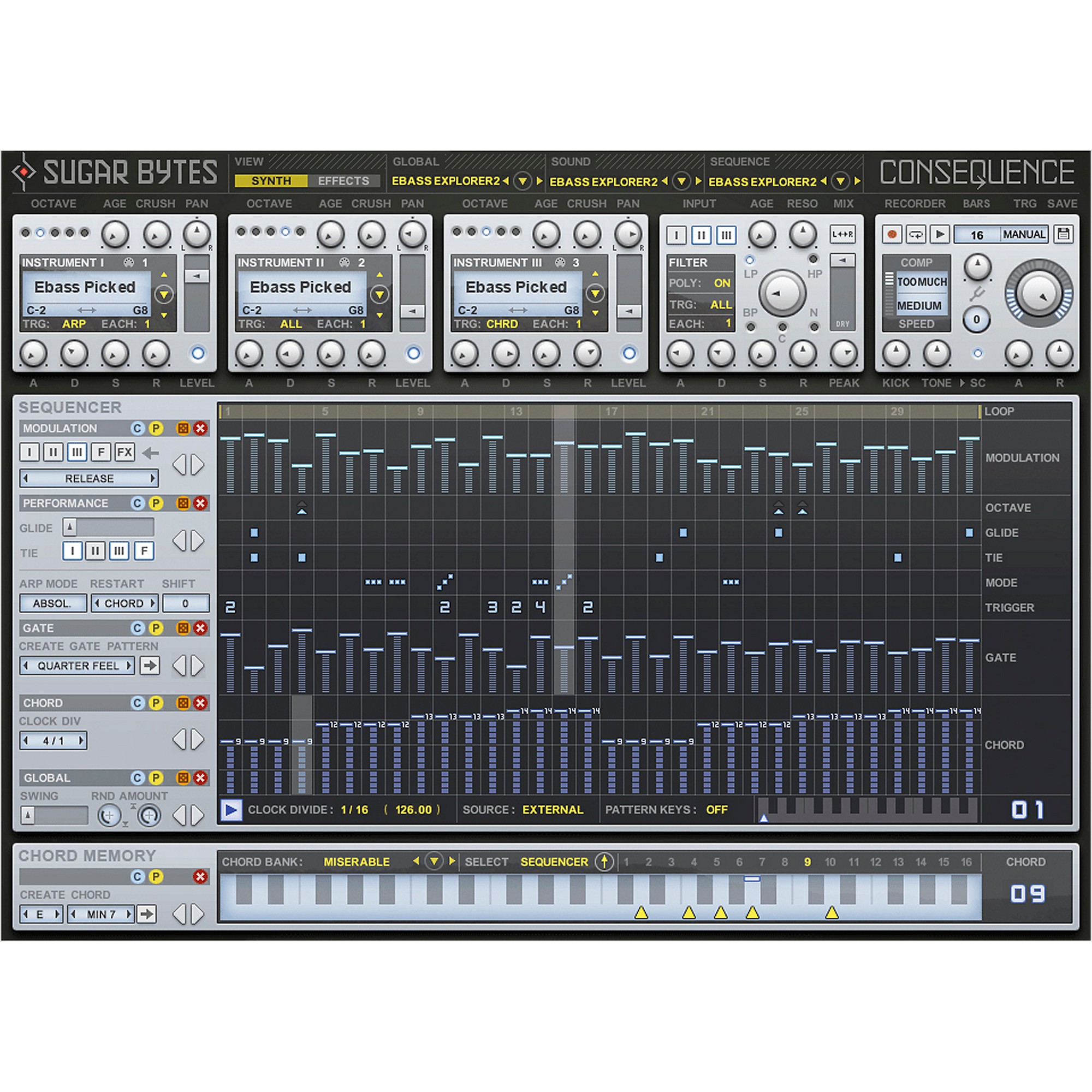Screen dimensions: 1092x1092
Task: Open the EBASS EXPLORER2 preset menu under GLOBAL
Action: tap(523, 182)
